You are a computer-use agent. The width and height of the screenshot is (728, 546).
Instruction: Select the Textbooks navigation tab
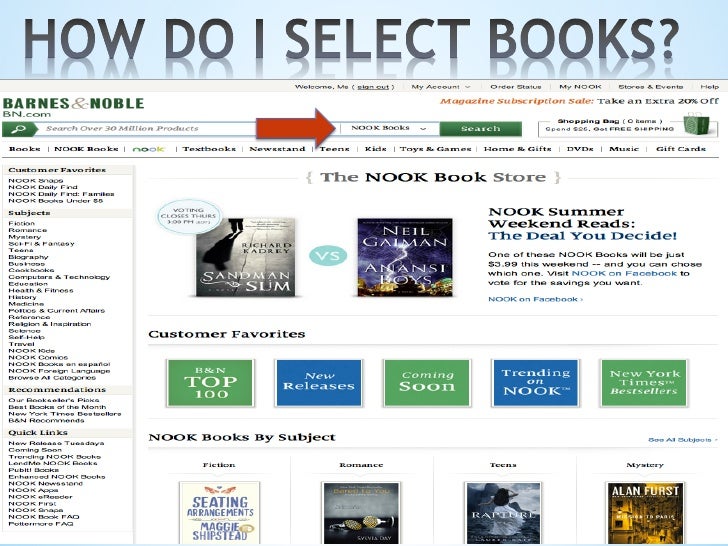pos(209,149)
